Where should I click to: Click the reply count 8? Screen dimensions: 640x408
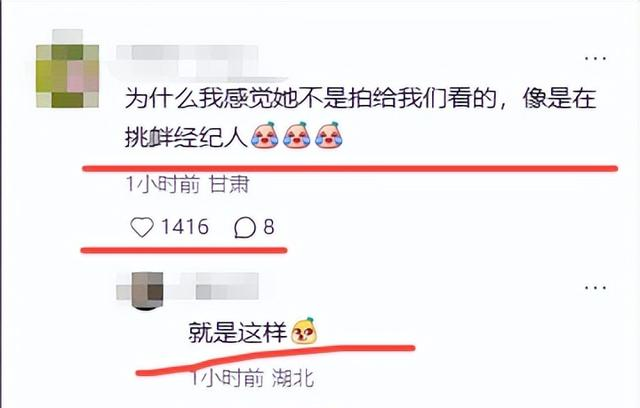click(x=268, y=227)
